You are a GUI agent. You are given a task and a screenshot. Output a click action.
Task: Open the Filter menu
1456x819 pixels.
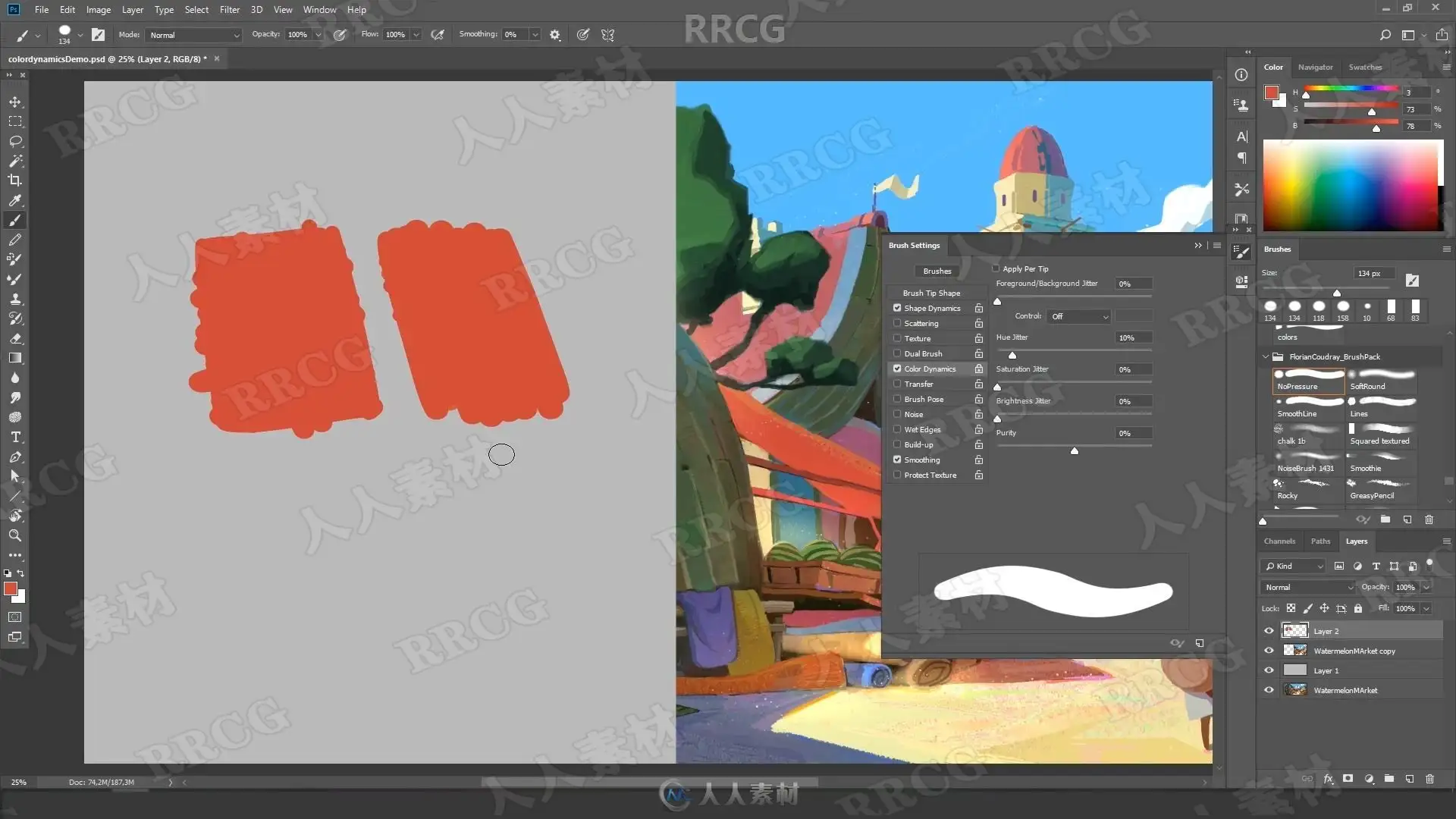pos(229,10)
